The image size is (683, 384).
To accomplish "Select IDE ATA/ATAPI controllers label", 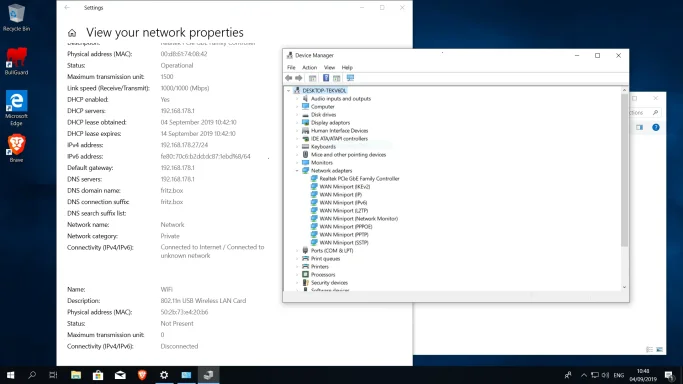I will 339,139.
